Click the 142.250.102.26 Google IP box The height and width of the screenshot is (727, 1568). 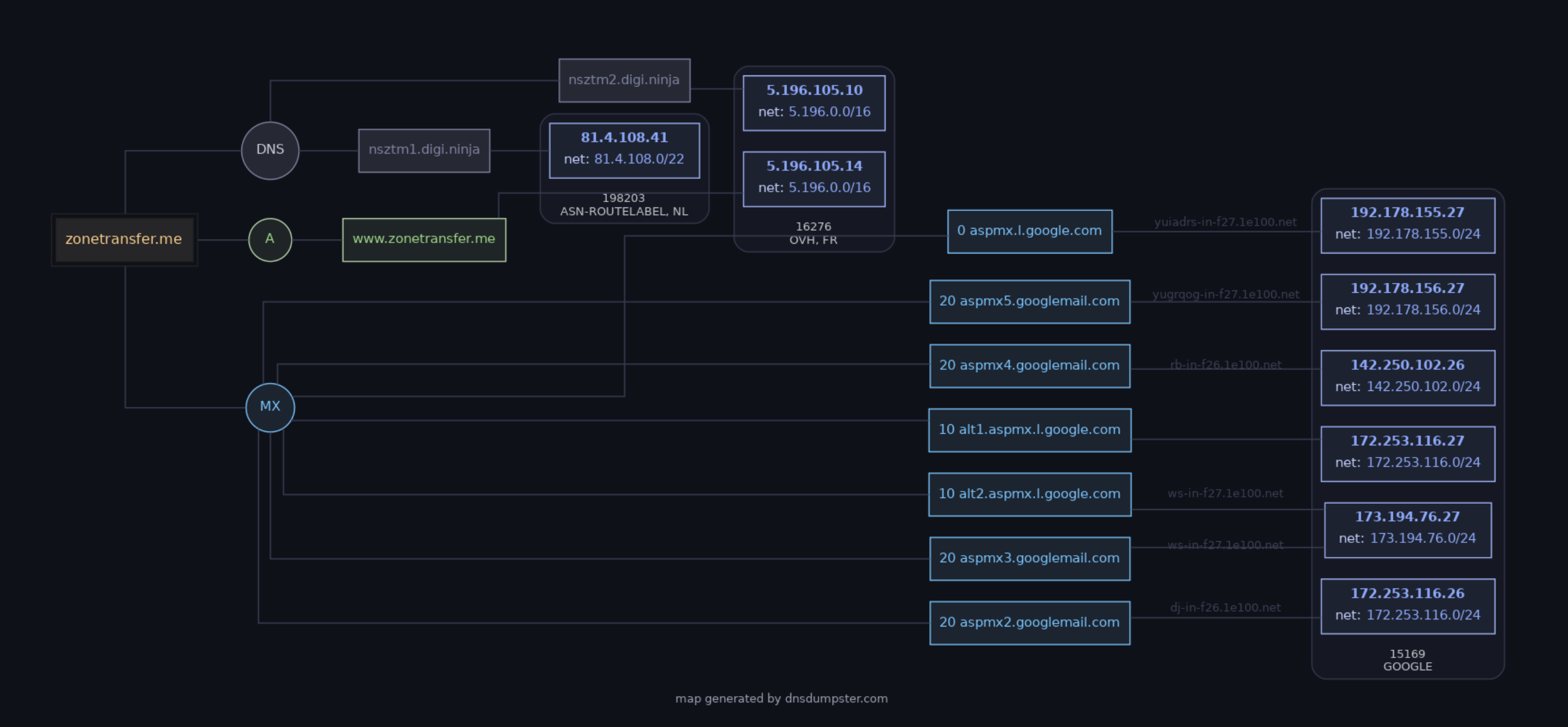pyautogui.click(x=1407, y=378)
